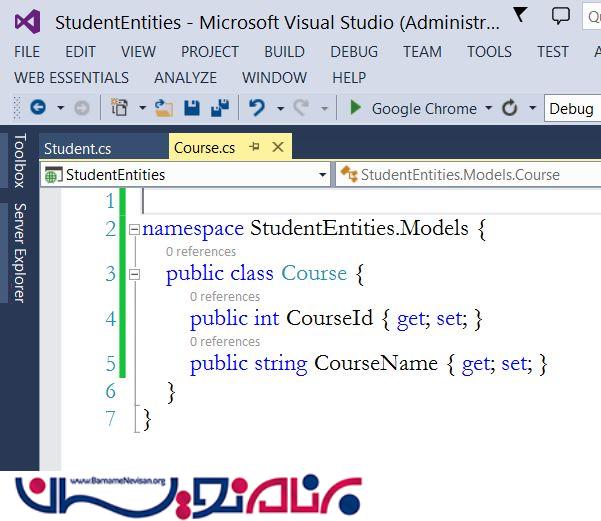601x521 pixels.
Task: Open the Toolbox side panel
Action: [x=18, y=160]
